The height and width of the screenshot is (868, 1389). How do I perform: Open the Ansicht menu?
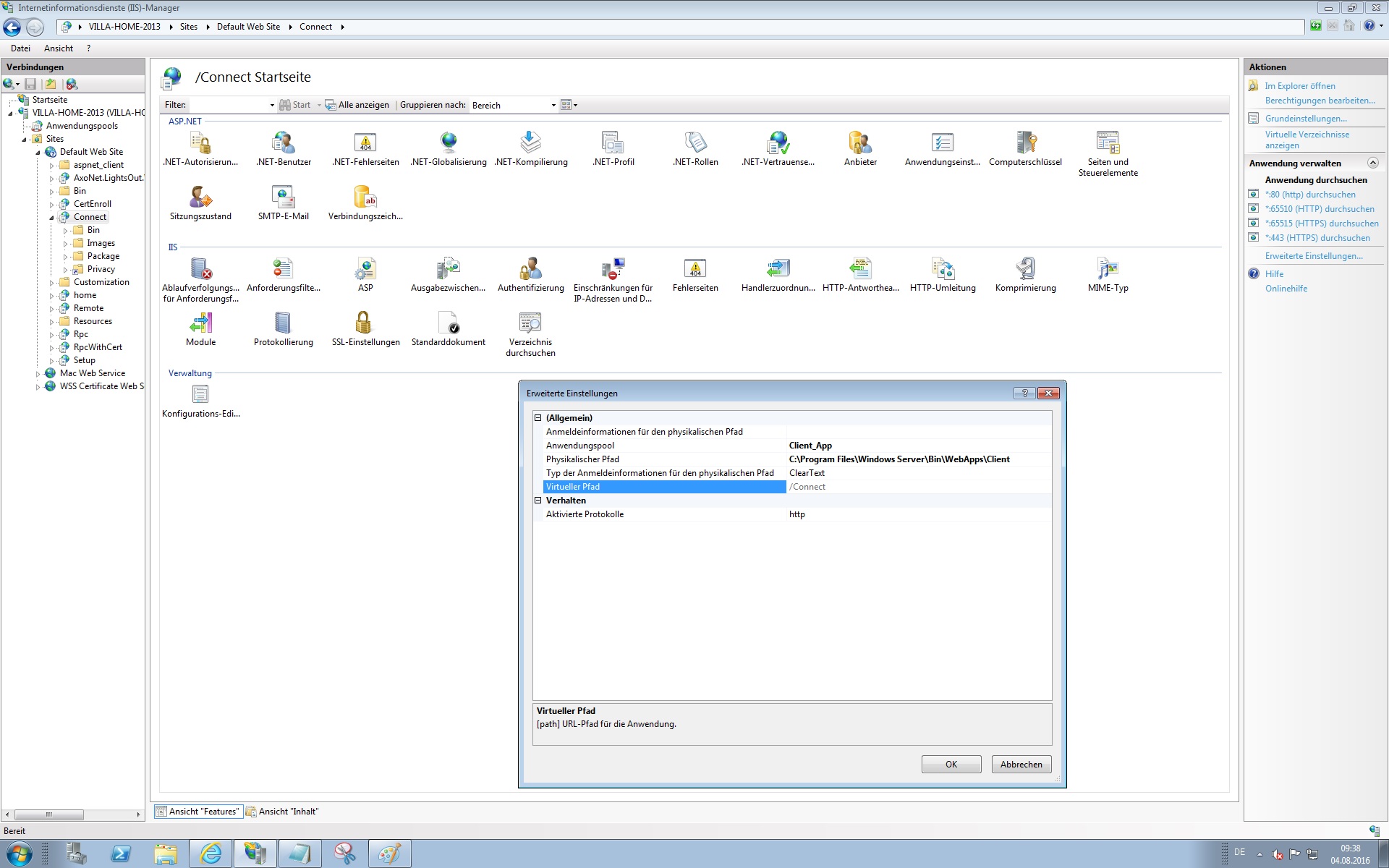pyautogui.click(x=58, y=48)
